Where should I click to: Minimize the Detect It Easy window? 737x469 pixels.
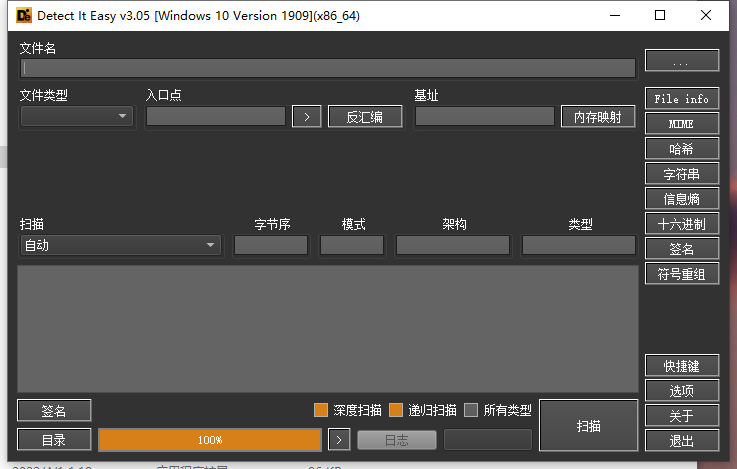pyautogui.click(x=615, y=16)
